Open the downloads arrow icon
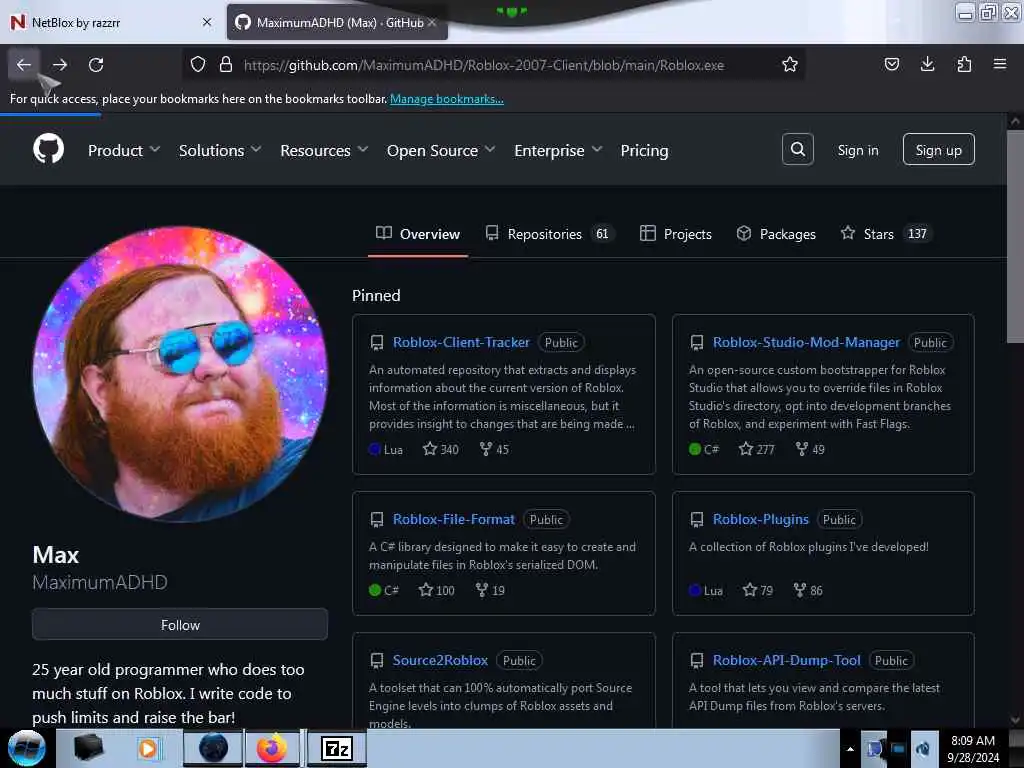Viewport: 1024px width, 768px height. [x=927, y=64]
